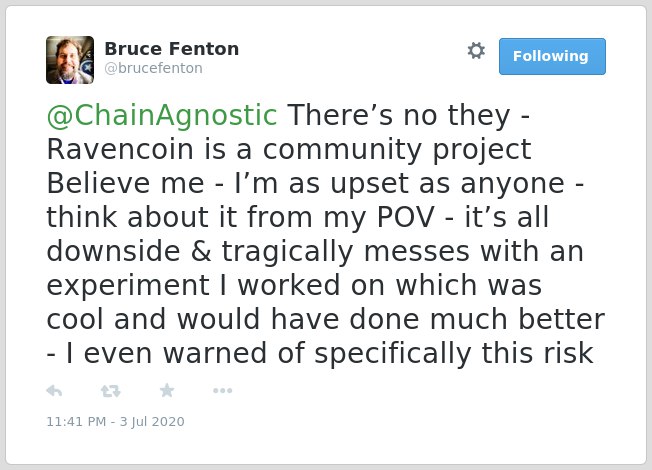This screenshot has height=470, width=652.
Task: Click the tweet text about Ravencoin
Action: (x=326, y=234)
